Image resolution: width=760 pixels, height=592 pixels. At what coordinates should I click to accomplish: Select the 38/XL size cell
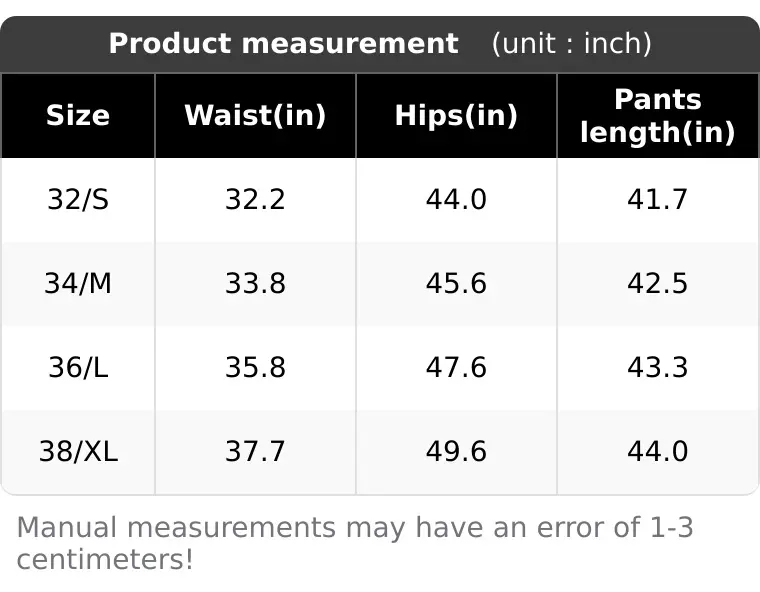pyautogui.click(x=78, y=451)
